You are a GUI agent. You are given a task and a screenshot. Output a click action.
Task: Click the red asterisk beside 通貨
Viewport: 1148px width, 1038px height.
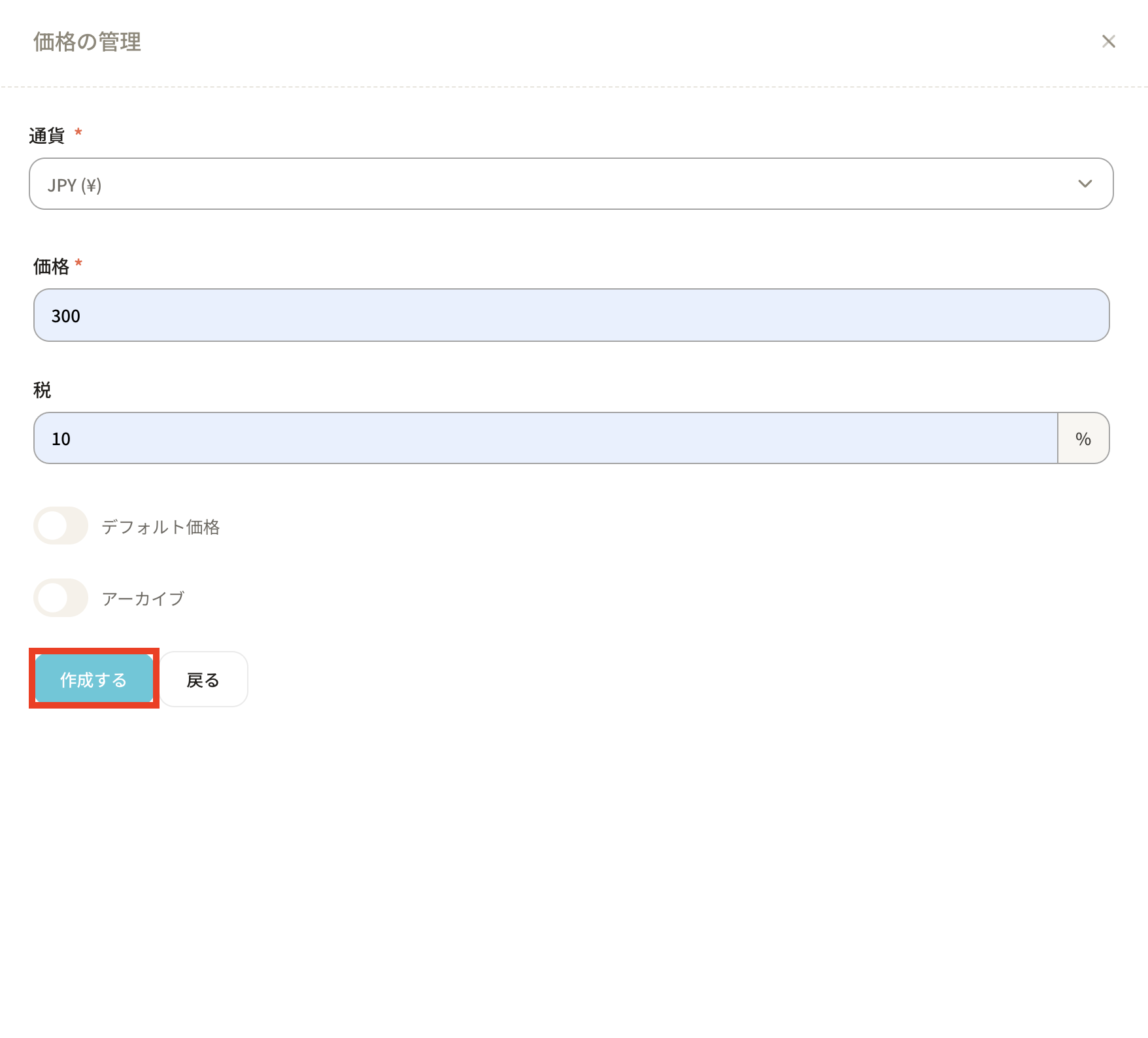(78, 133)
